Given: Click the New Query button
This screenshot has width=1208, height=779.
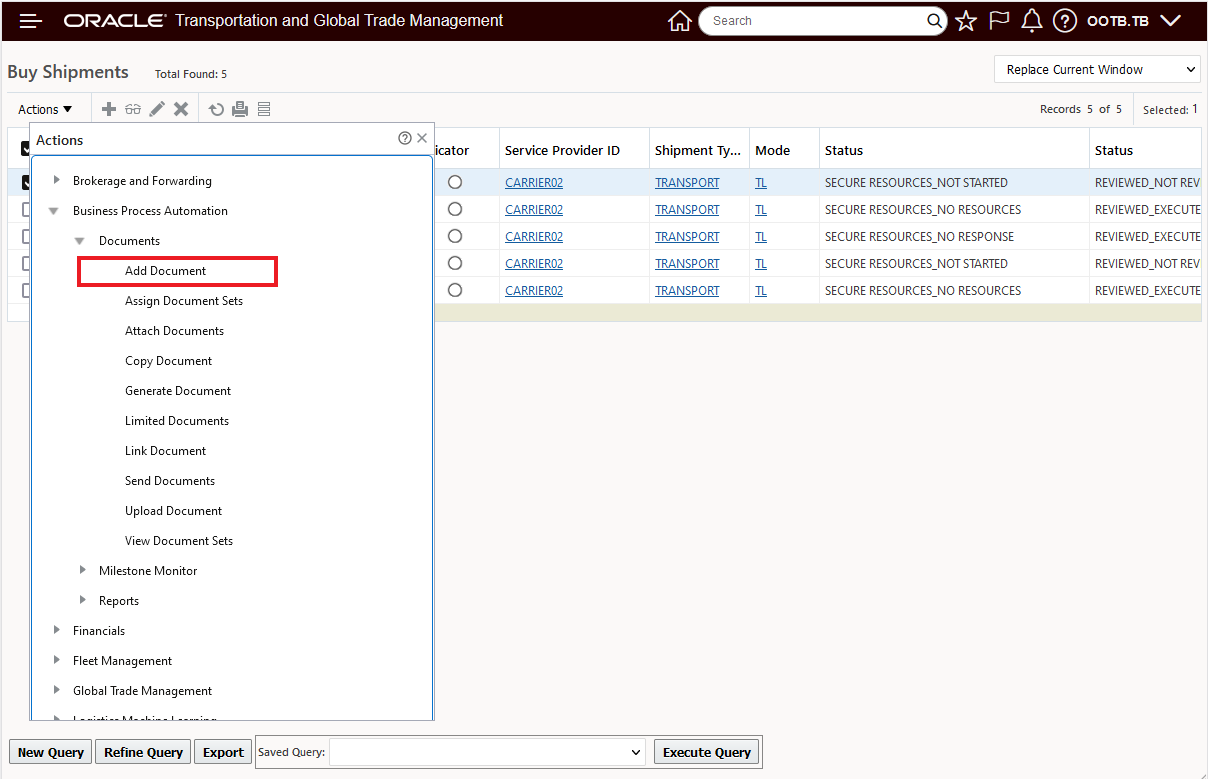Looking at the screenshot, I should (51, 752).
